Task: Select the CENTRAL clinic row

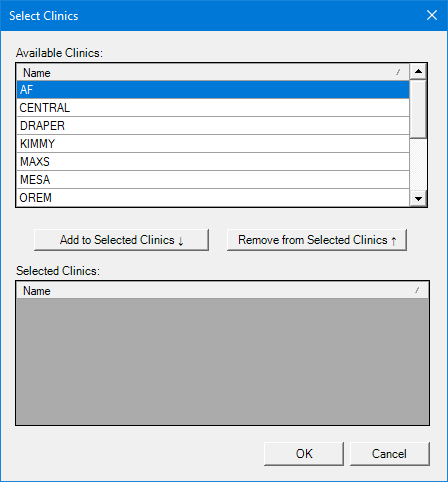Action: pyautogui.click(x=213, y=108)
